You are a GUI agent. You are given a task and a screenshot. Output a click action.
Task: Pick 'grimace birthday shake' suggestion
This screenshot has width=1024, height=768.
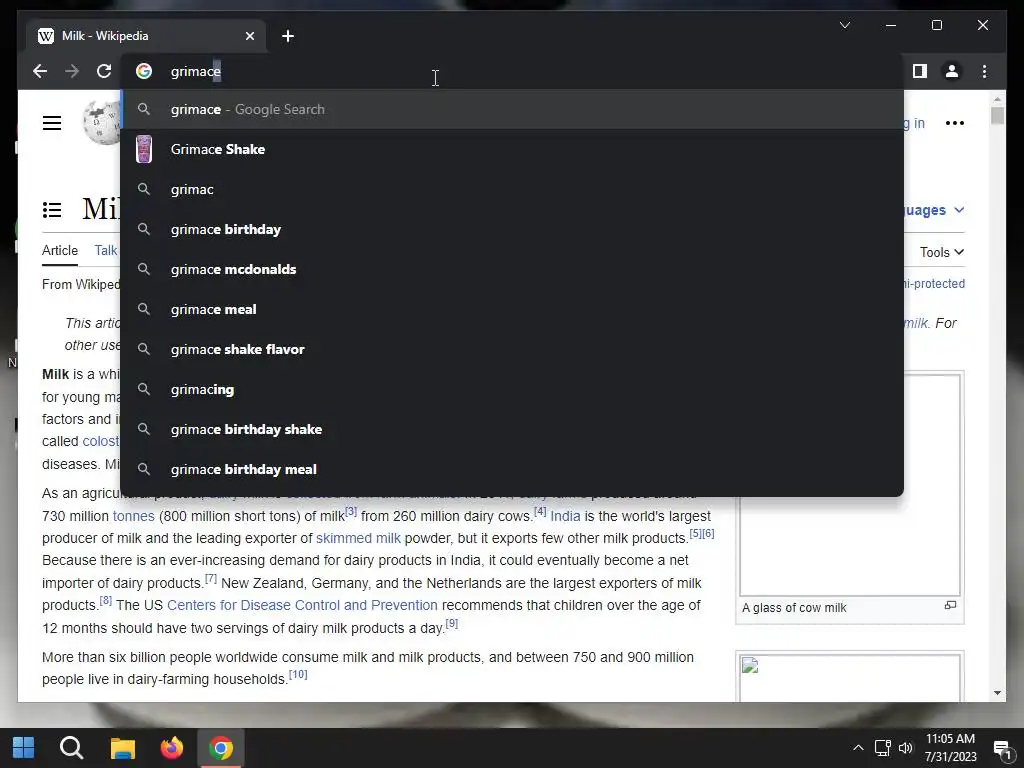512,429
